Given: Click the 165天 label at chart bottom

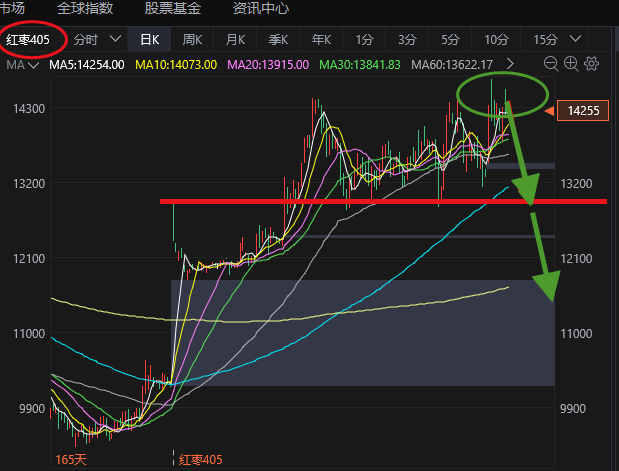Looking at the screenshot, I should pyautogui.click(x=71, y=459).
